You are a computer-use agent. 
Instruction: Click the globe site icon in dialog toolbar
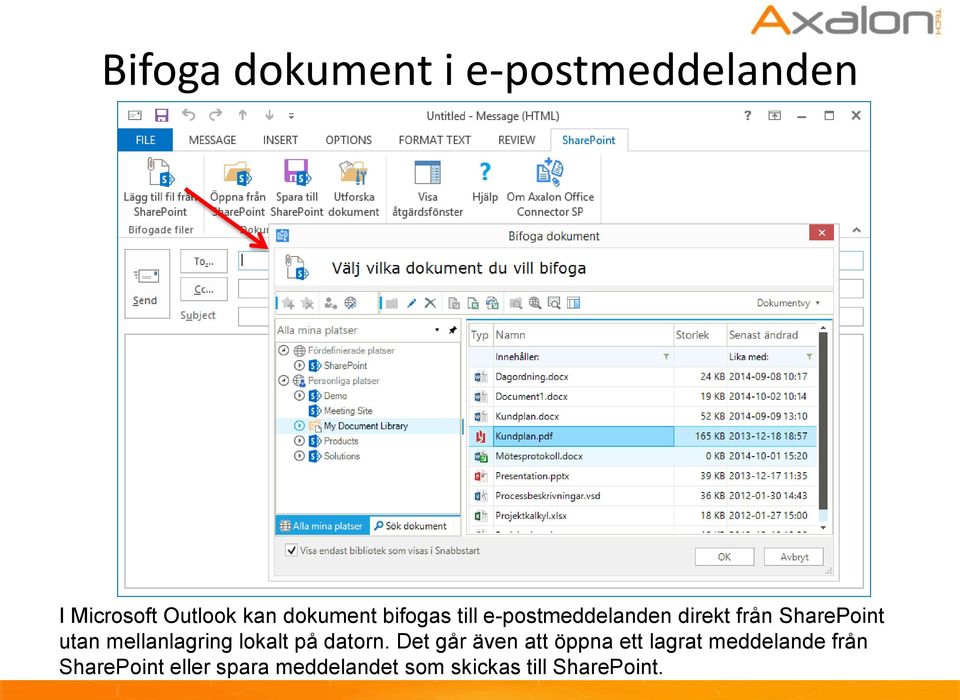[x=350, y=303]
